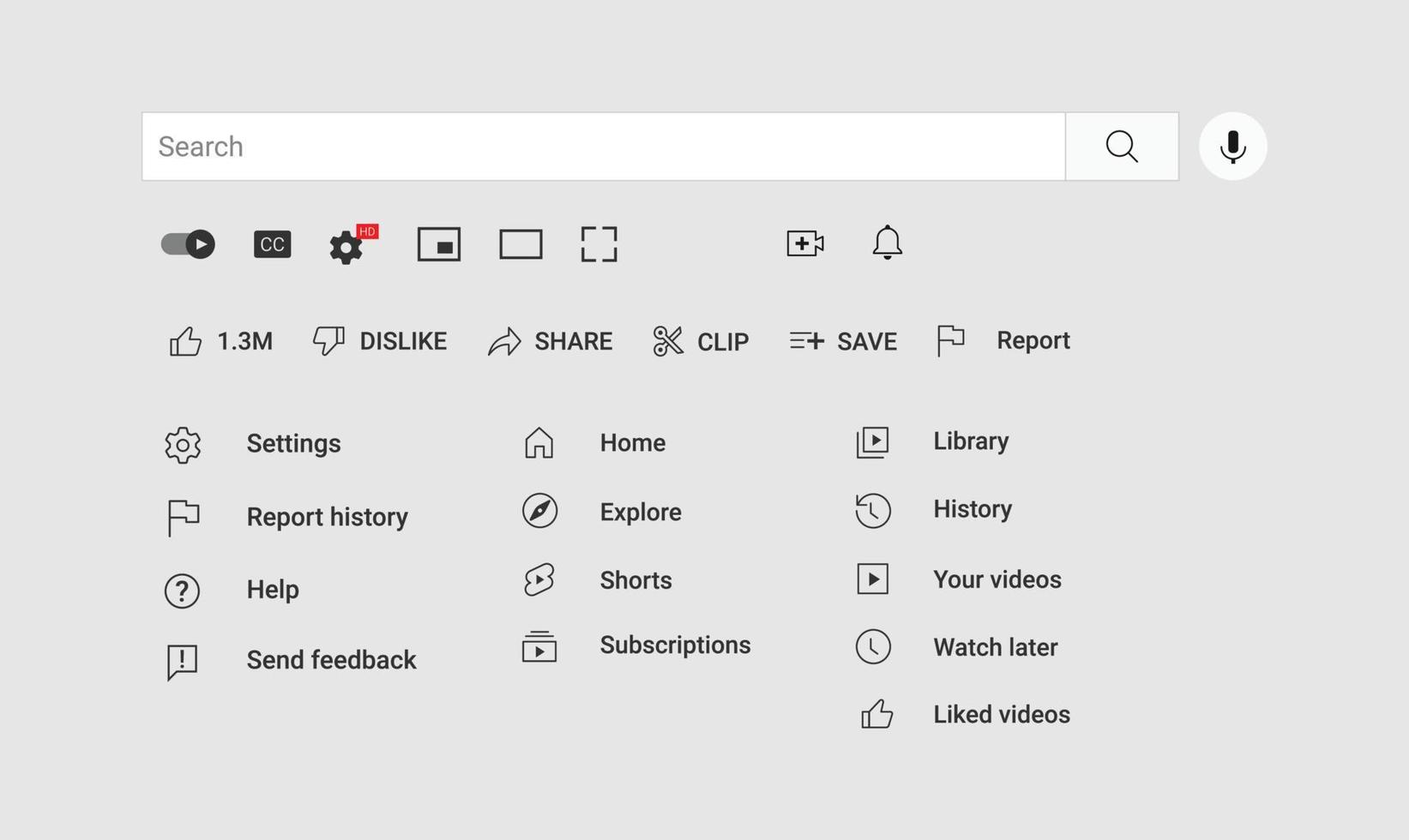Click inside the Search field
This screenshot has width=1409, height=840.
[600, 146]
